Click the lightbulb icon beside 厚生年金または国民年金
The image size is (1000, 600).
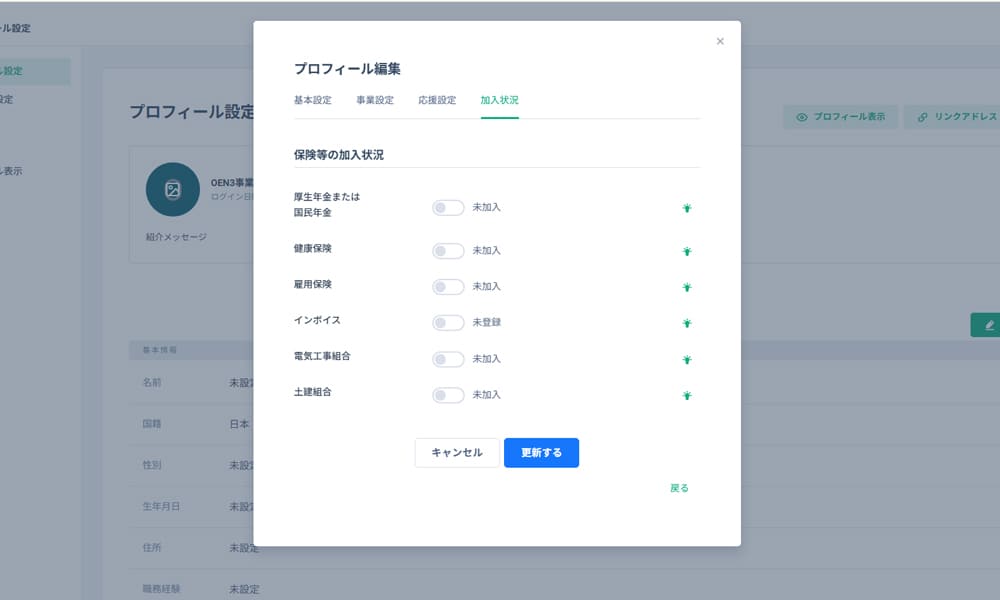[x=687, y=209]
